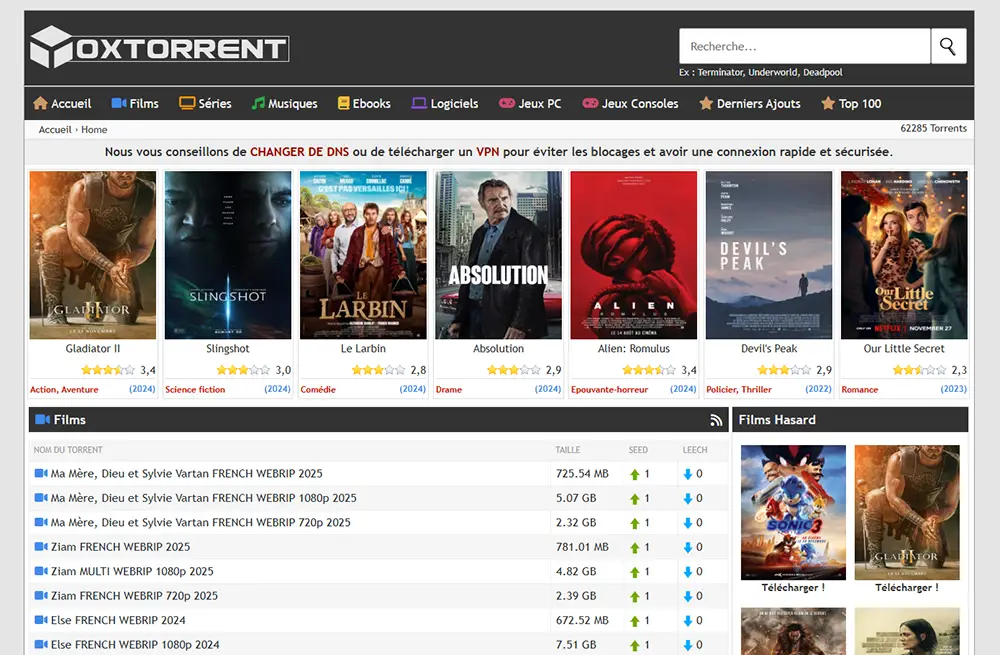Click the house icon beside Accueil
1000x655 pixels.
point(40,103)
